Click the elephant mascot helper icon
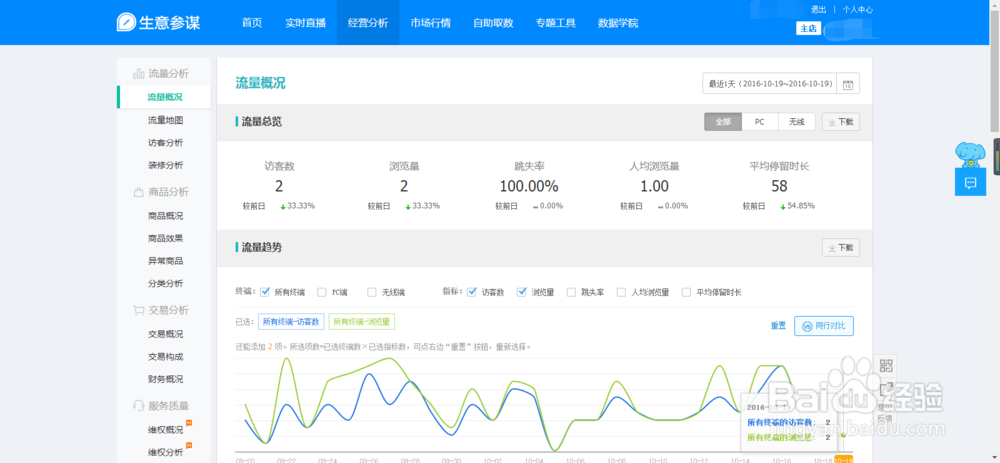 point(970,154)
